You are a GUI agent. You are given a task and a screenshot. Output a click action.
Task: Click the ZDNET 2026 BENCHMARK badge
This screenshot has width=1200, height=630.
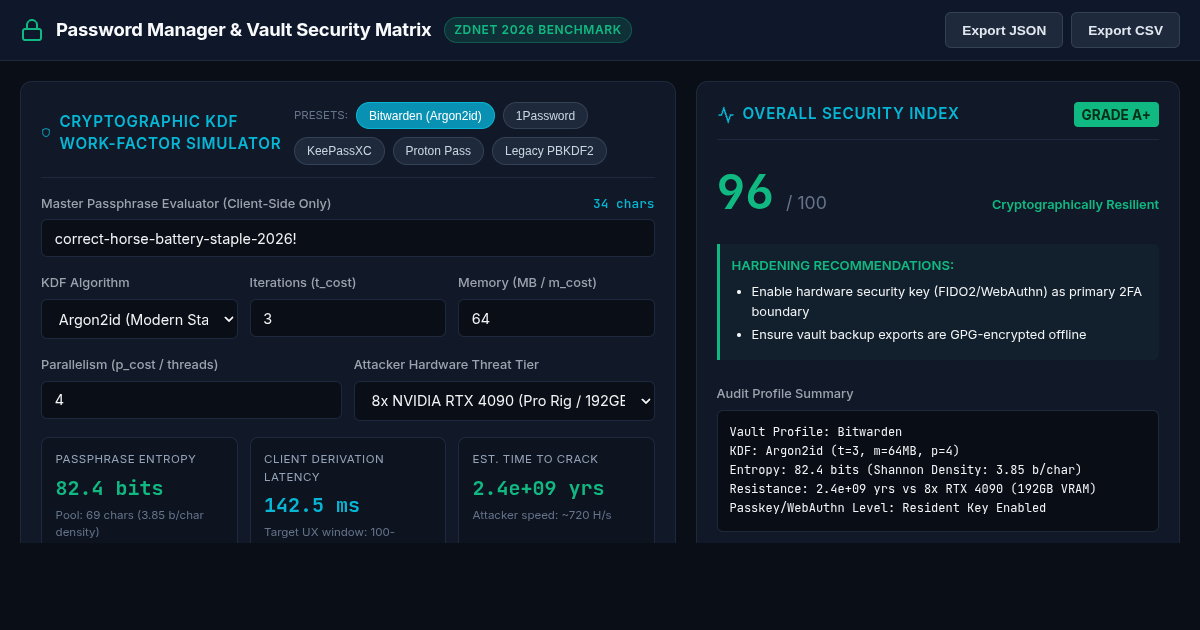pyautogui.click(x=538, y=30)
